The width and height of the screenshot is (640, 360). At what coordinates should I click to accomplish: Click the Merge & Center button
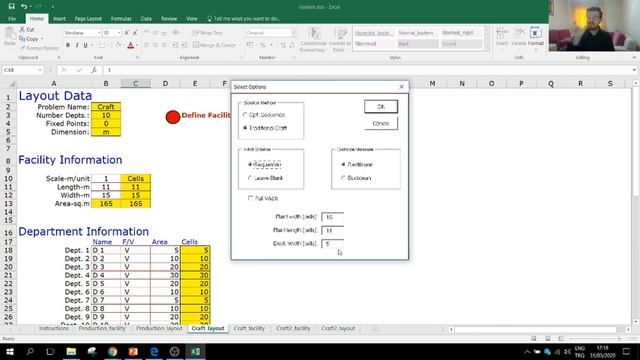click(x=214, y=45)
